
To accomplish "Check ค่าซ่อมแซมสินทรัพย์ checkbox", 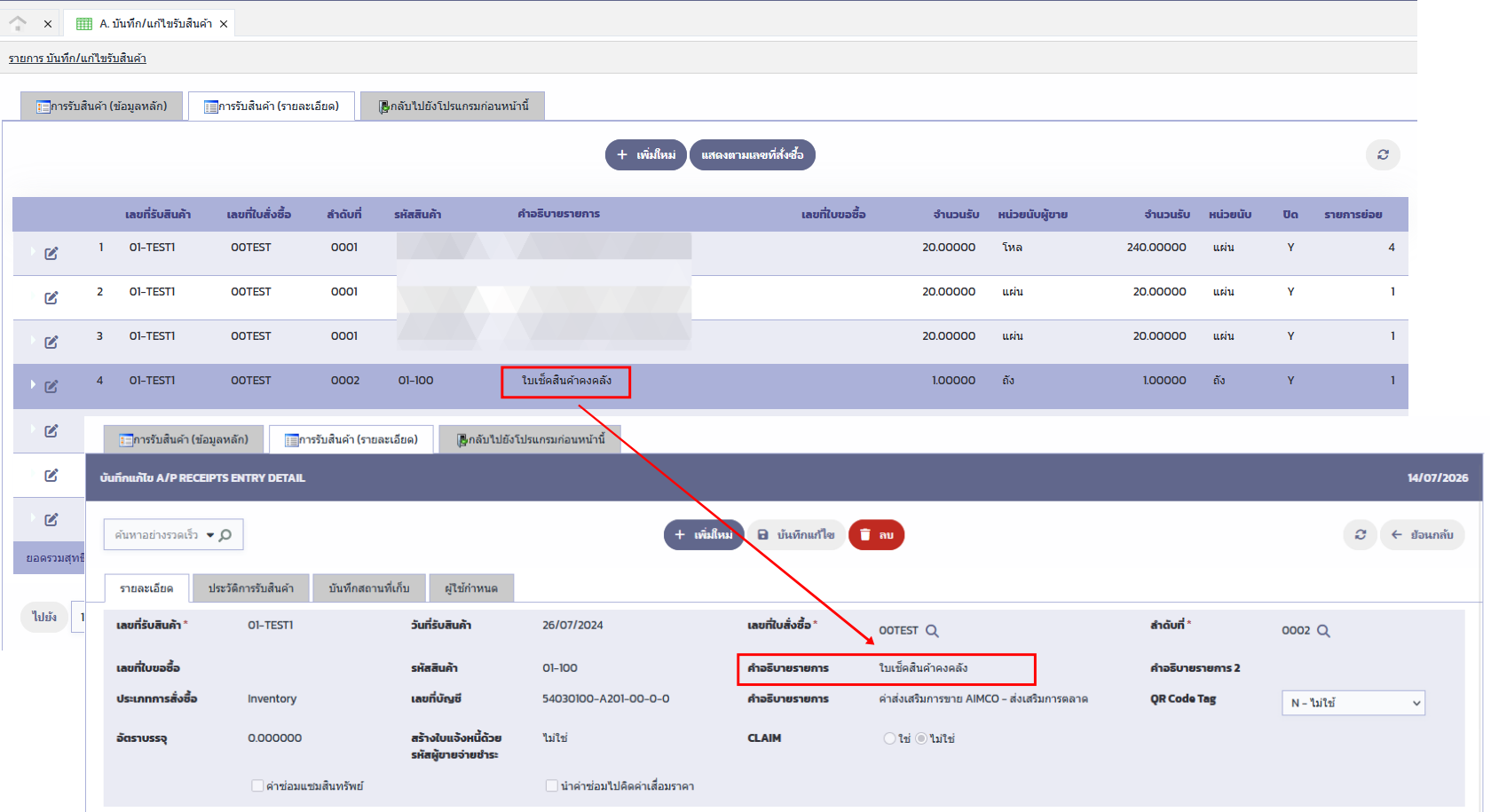I will (x=257, y=785).
